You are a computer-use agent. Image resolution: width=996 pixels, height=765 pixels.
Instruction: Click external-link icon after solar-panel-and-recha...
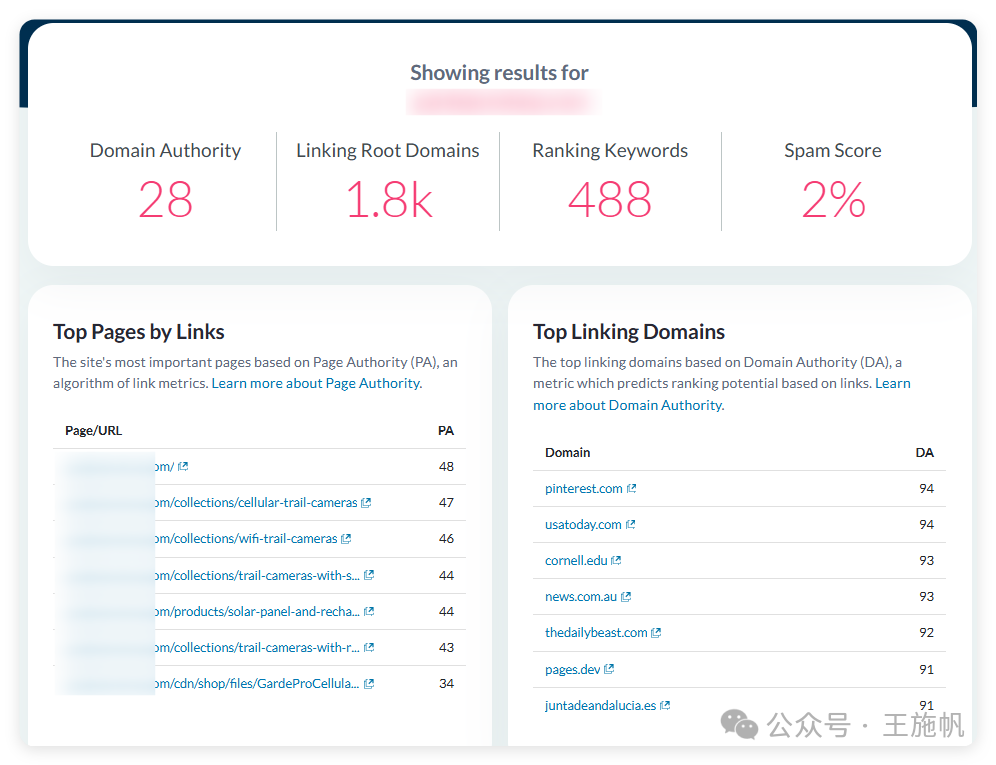click(x=369, y=611)
